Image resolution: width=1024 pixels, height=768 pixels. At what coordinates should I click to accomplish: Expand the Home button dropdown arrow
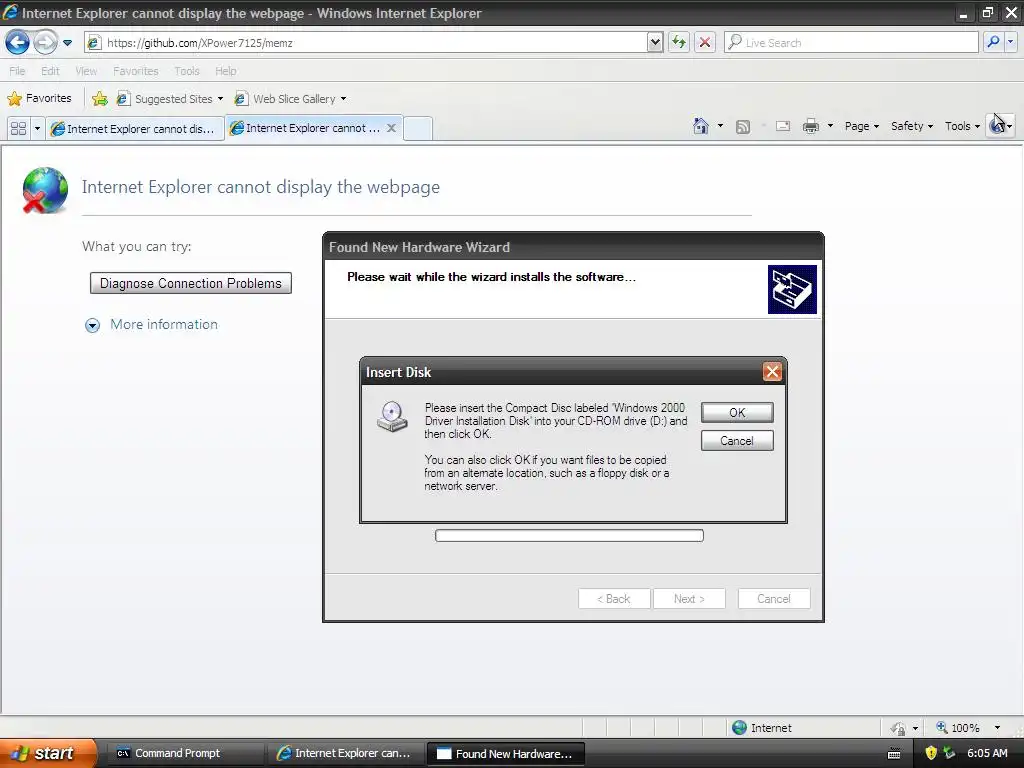point(720,126)
